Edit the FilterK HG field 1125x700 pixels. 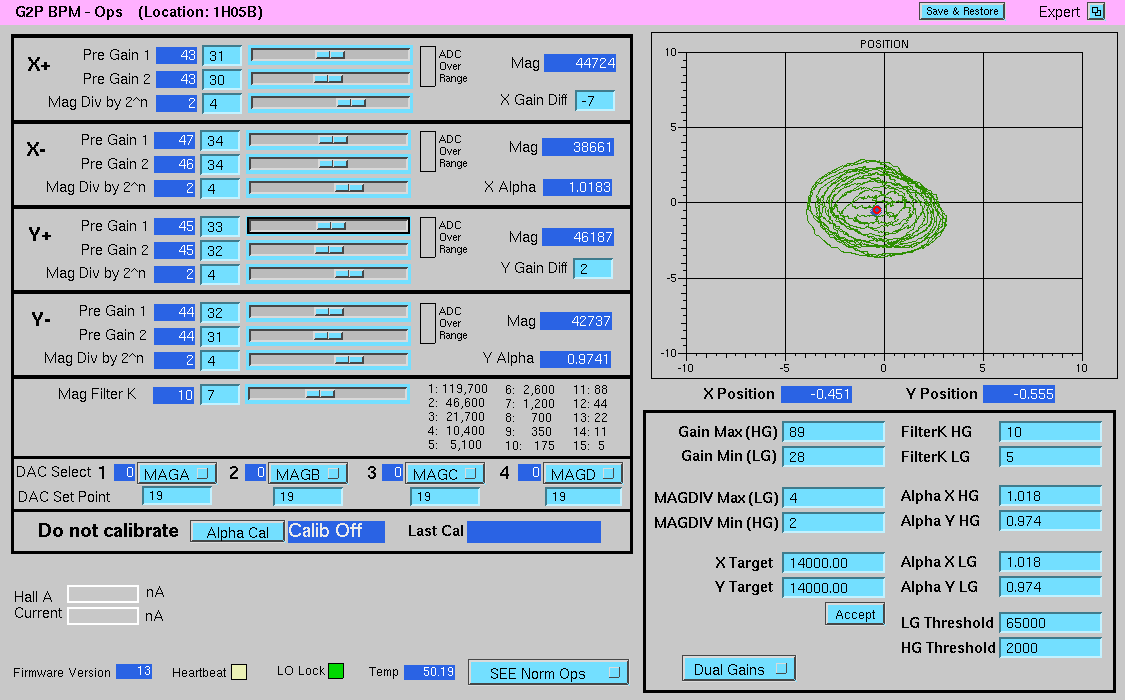pos(1050,432)
